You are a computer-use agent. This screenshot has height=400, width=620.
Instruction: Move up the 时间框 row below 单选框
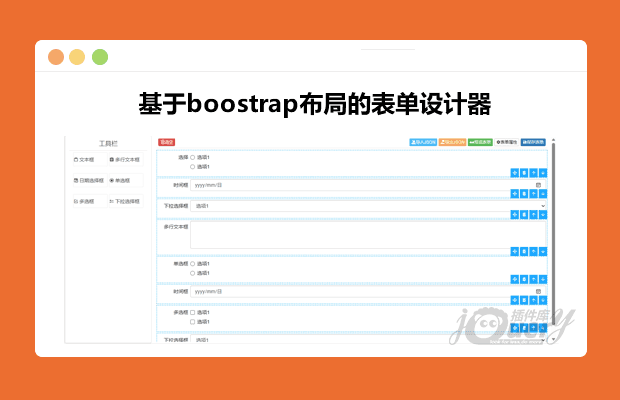[533, 300]
